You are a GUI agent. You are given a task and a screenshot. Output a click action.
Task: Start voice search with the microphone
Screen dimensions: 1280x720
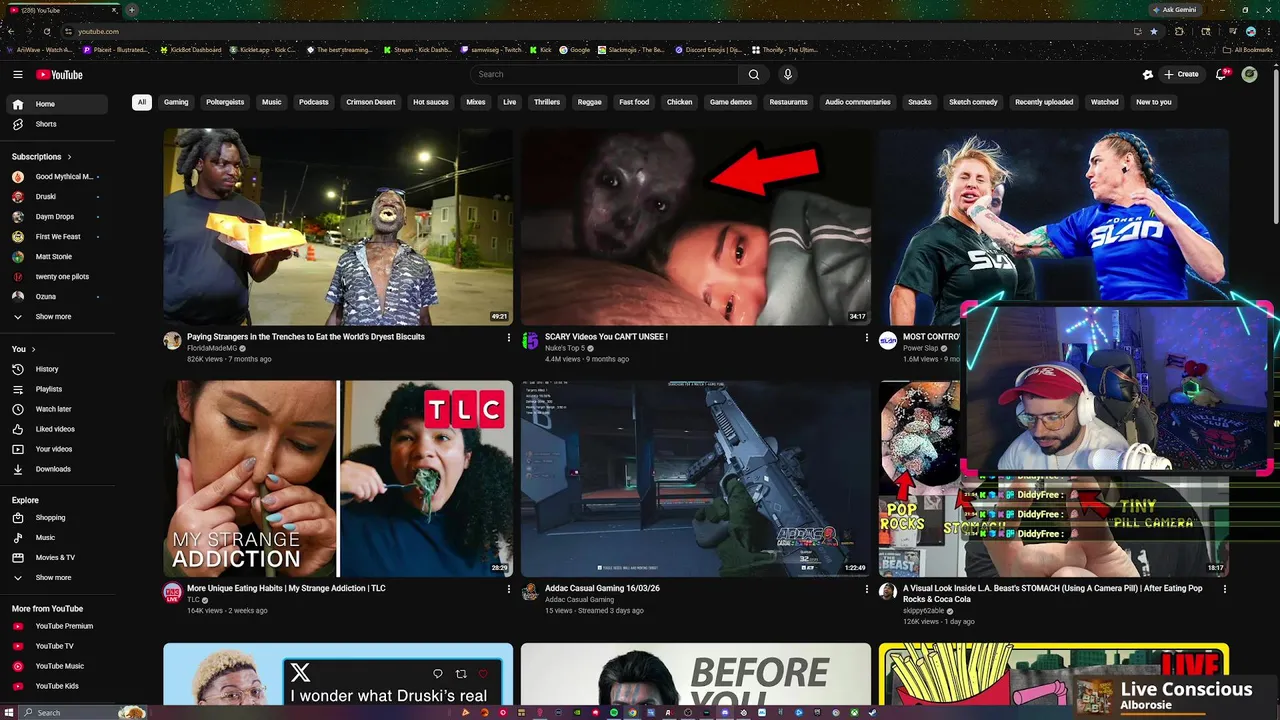[x=788, y=74]
